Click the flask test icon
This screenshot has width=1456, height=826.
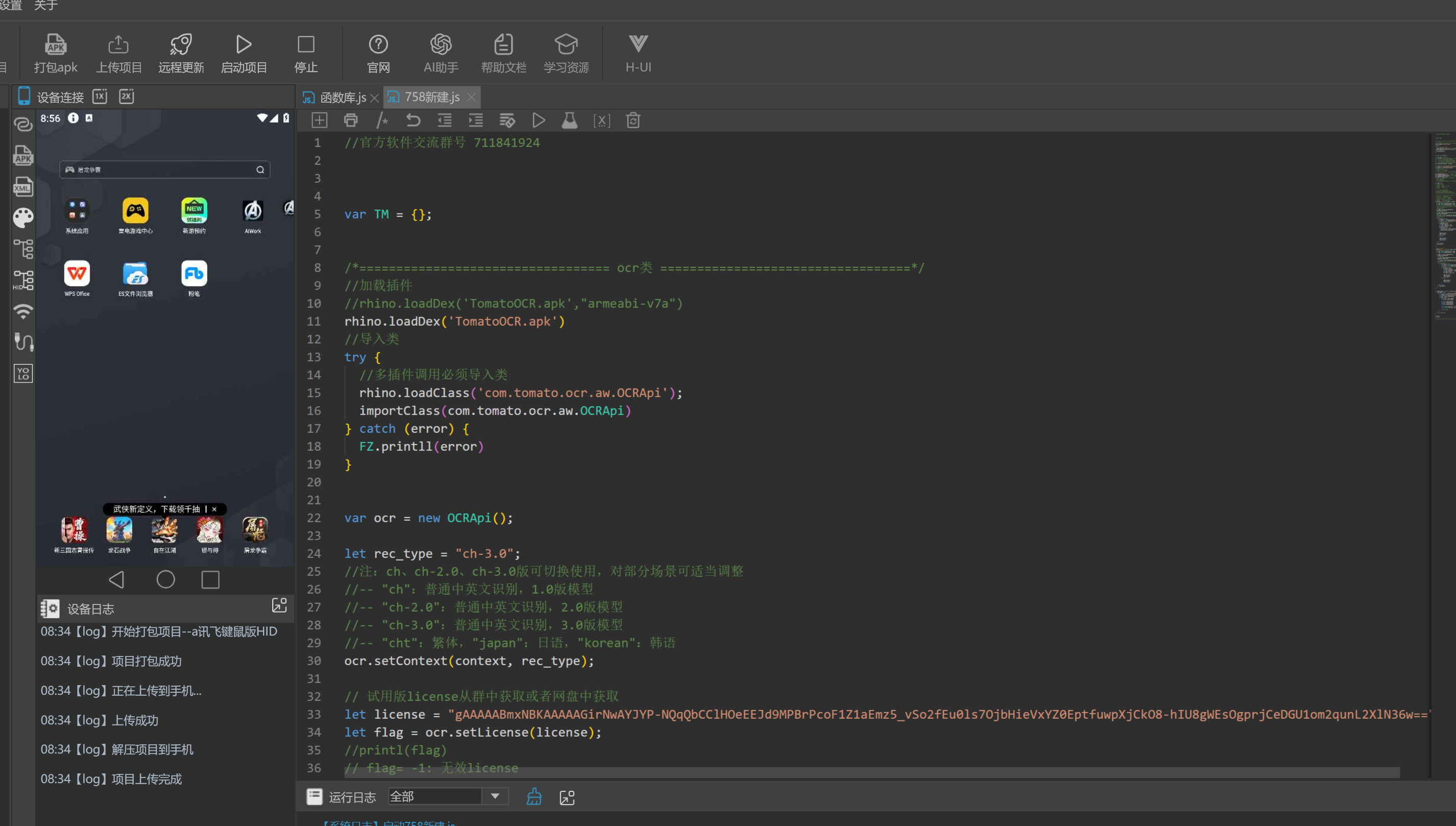[x=570, y=120]
